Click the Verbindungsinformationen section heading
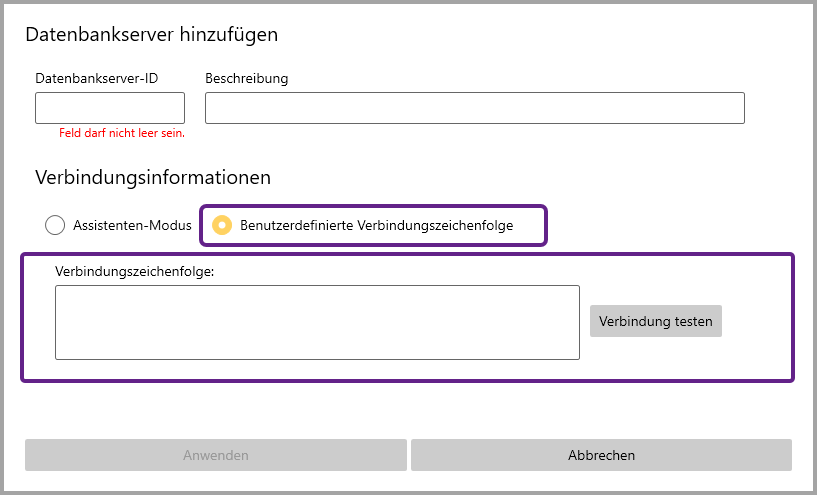Image resolution: width=817 pixels, height=495 pixels. (153, 178)
